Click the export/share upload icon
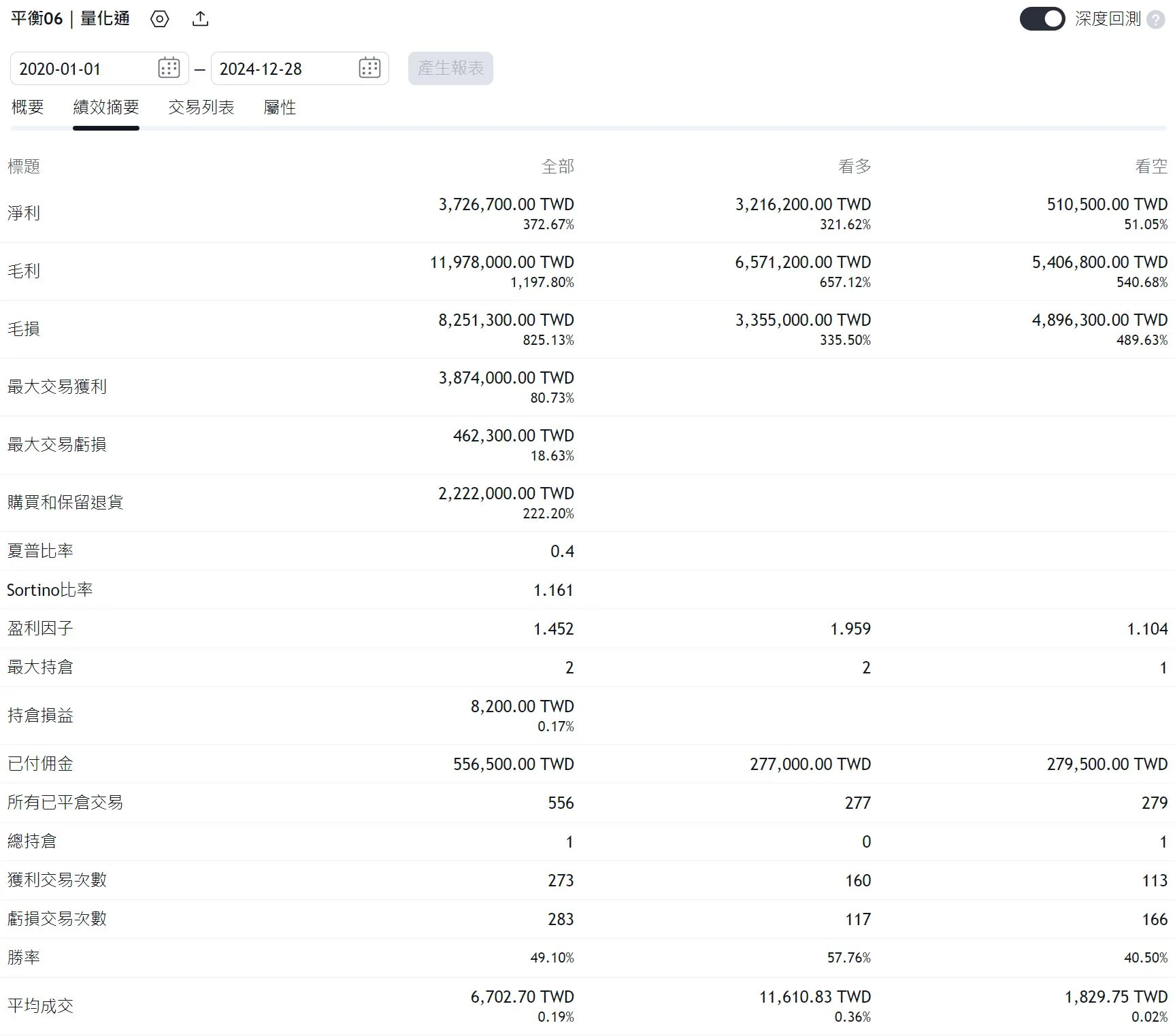The width and height of the screenshot is (1175, 1036). tap(200, 19)
